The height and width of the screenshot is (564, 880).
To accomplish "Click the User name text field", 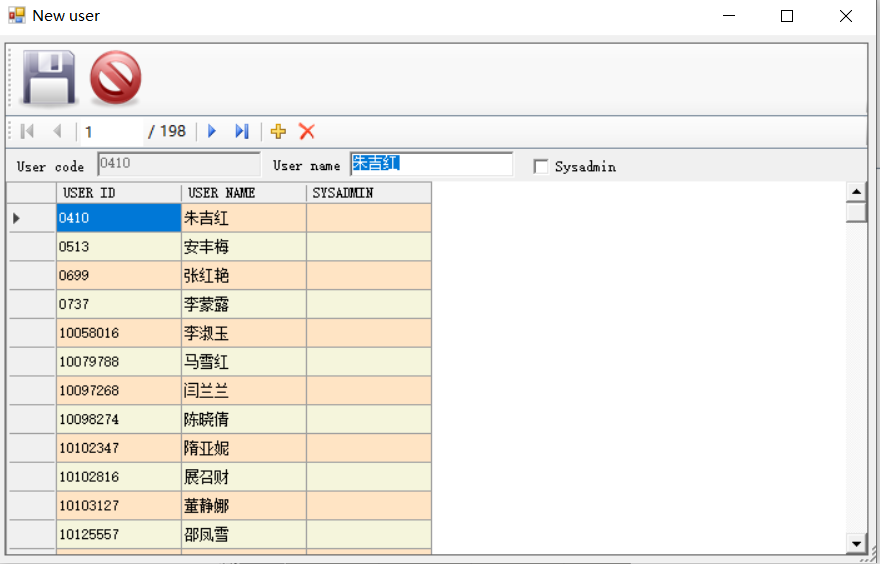I will click(431, 164).
